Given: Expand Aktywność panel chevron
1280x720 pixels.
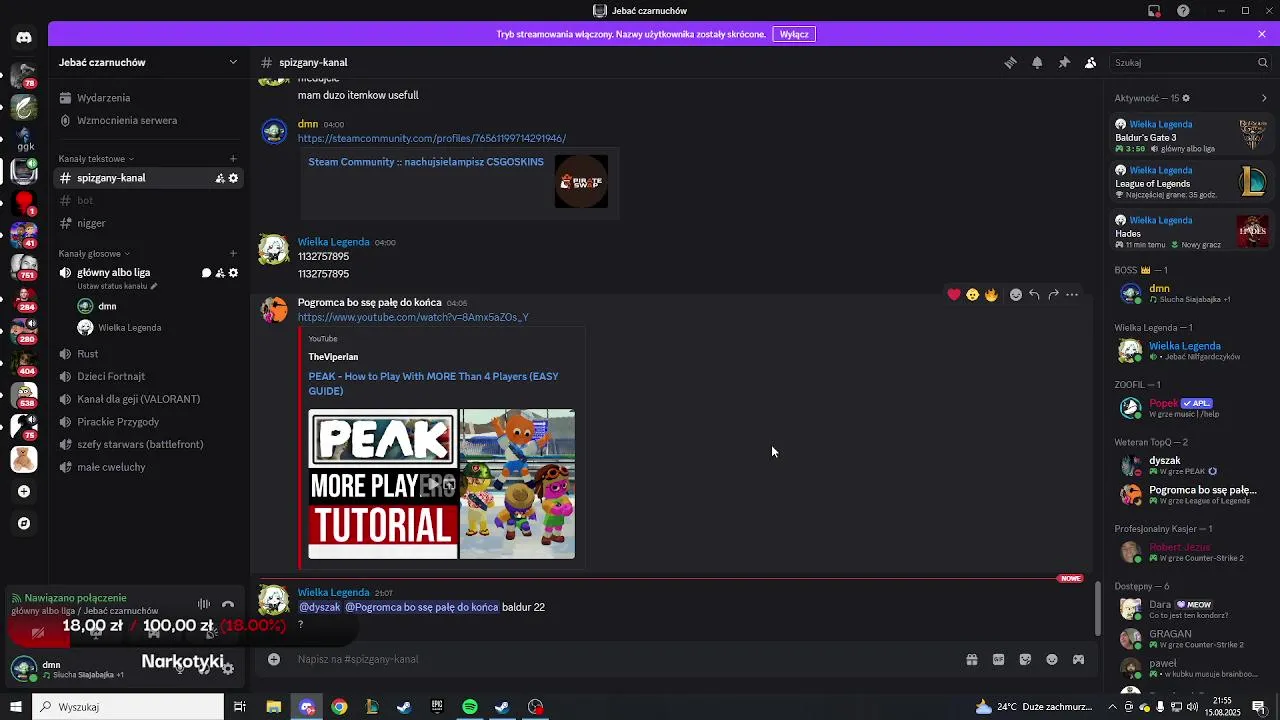Looking at the screenshot, I should (x=1264, y=98).
